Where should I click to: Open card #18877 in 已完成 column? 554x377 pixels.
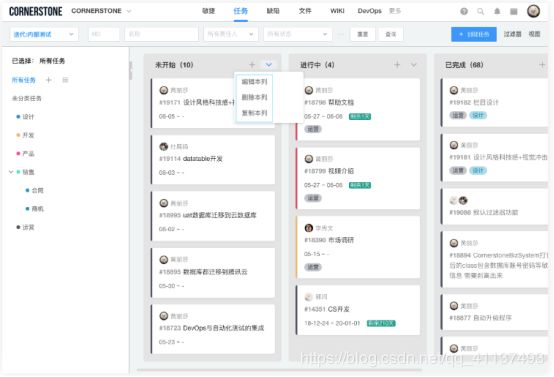tap(495, 312)
